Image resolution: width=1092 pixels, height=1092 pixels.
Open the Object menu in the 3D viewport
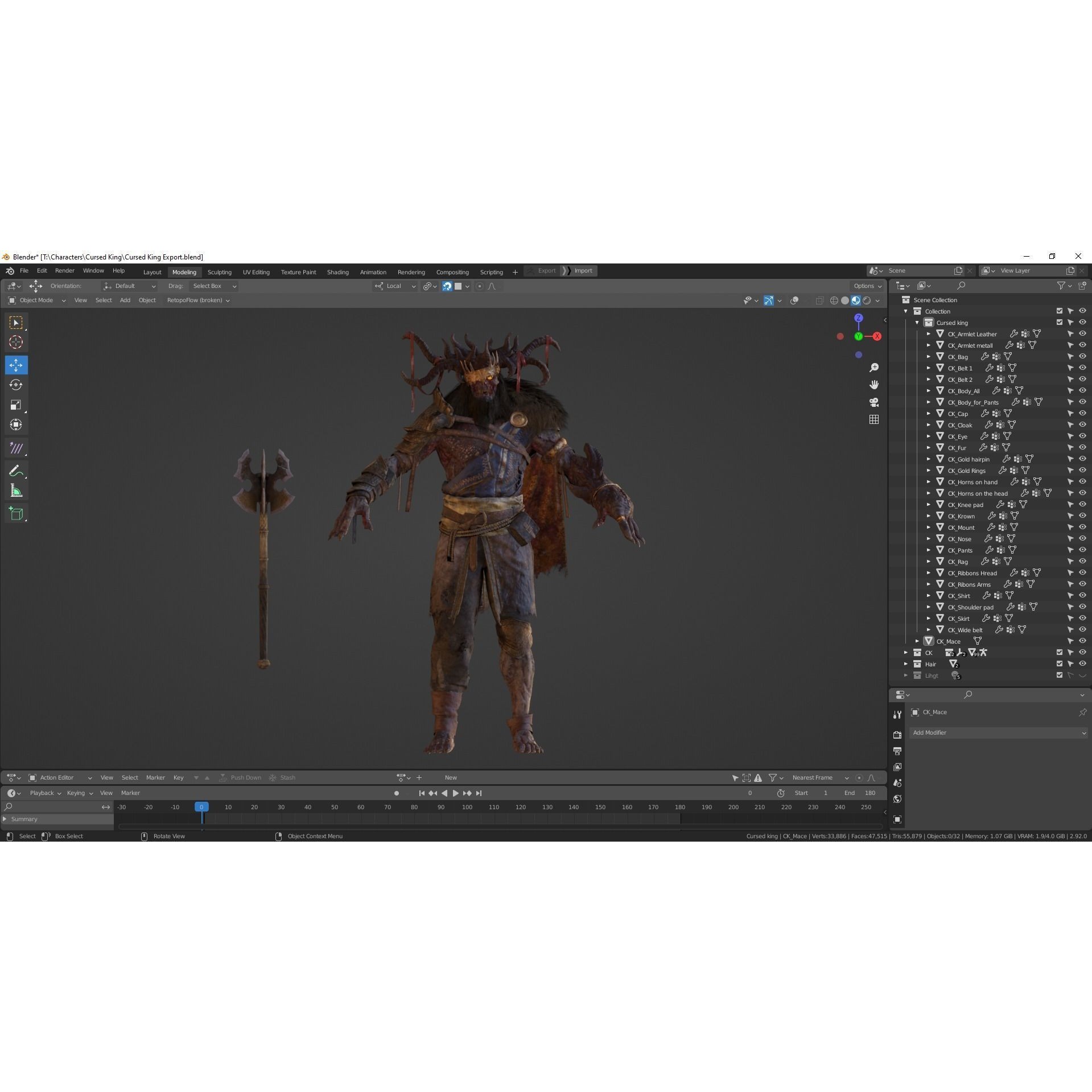tap(147, 300)
